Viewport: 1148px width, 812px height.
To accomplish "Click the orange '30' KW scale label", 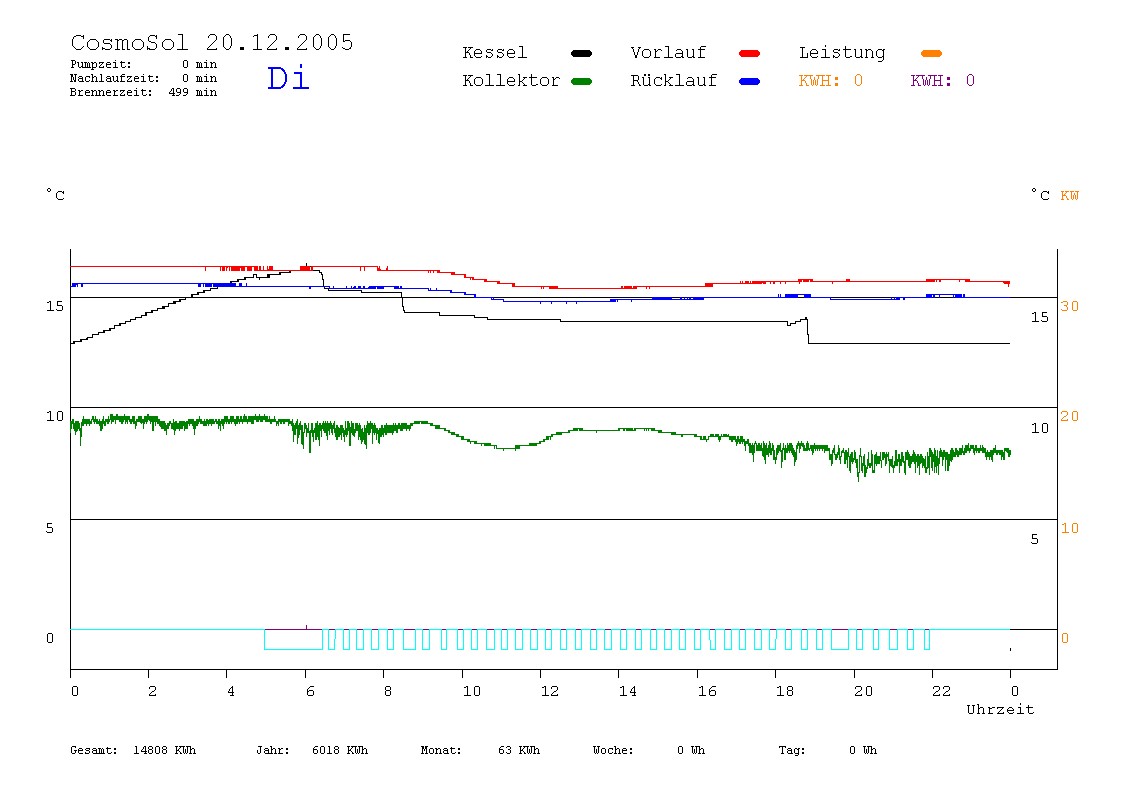I will 1070,306.
